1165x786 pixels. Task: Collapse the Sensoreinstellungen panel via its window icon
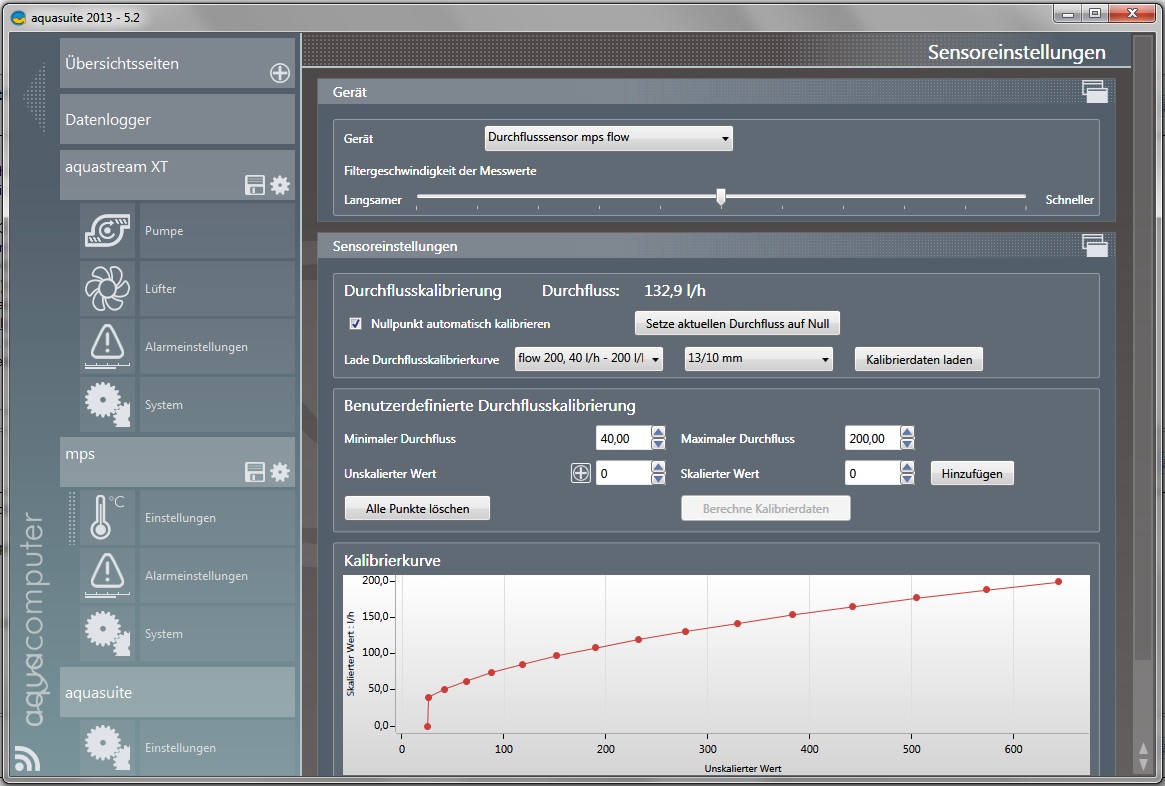point(1094,246)
